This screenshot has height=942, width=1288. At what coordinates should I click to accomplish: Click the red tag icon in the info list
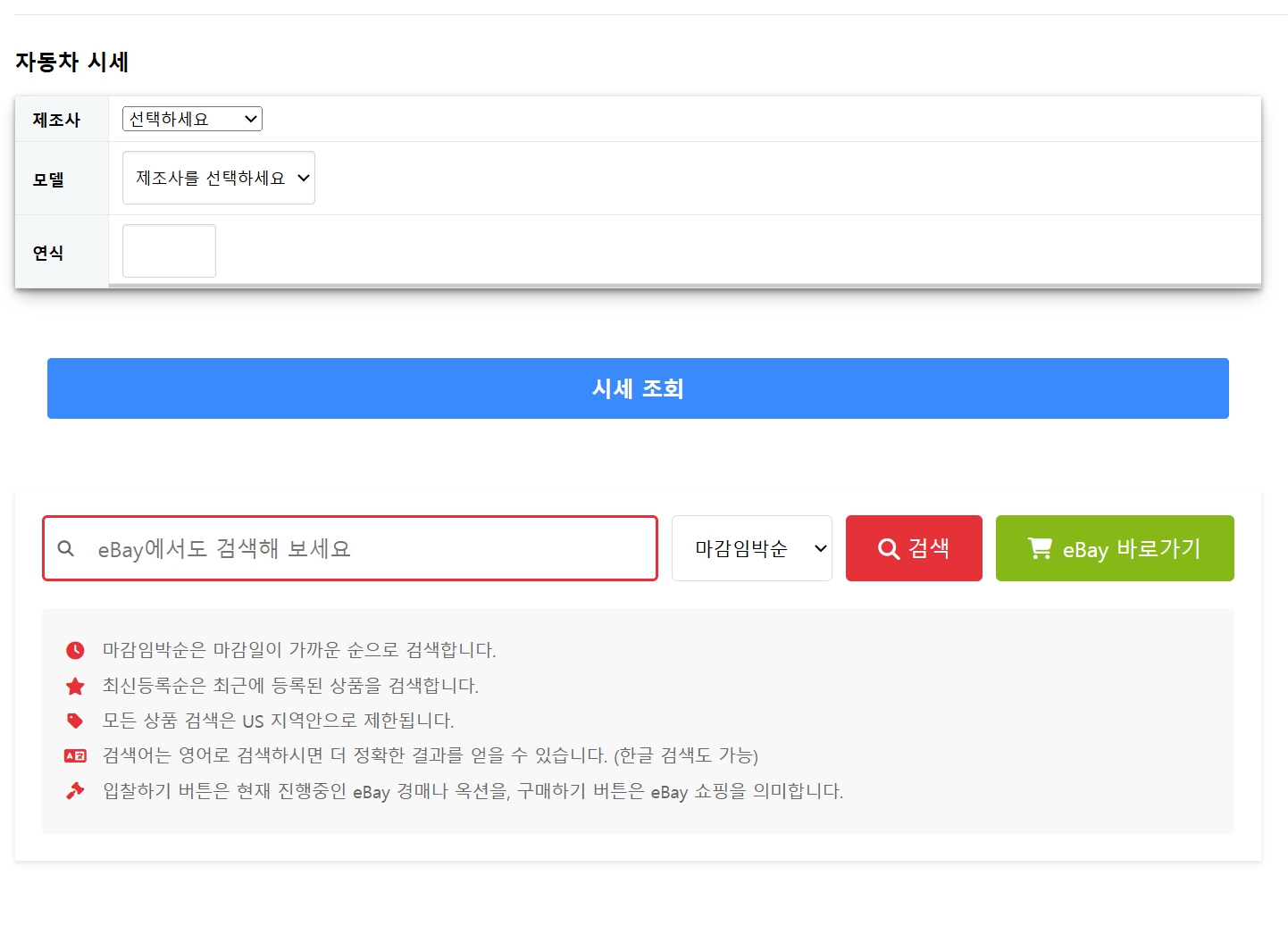[75, 721]
